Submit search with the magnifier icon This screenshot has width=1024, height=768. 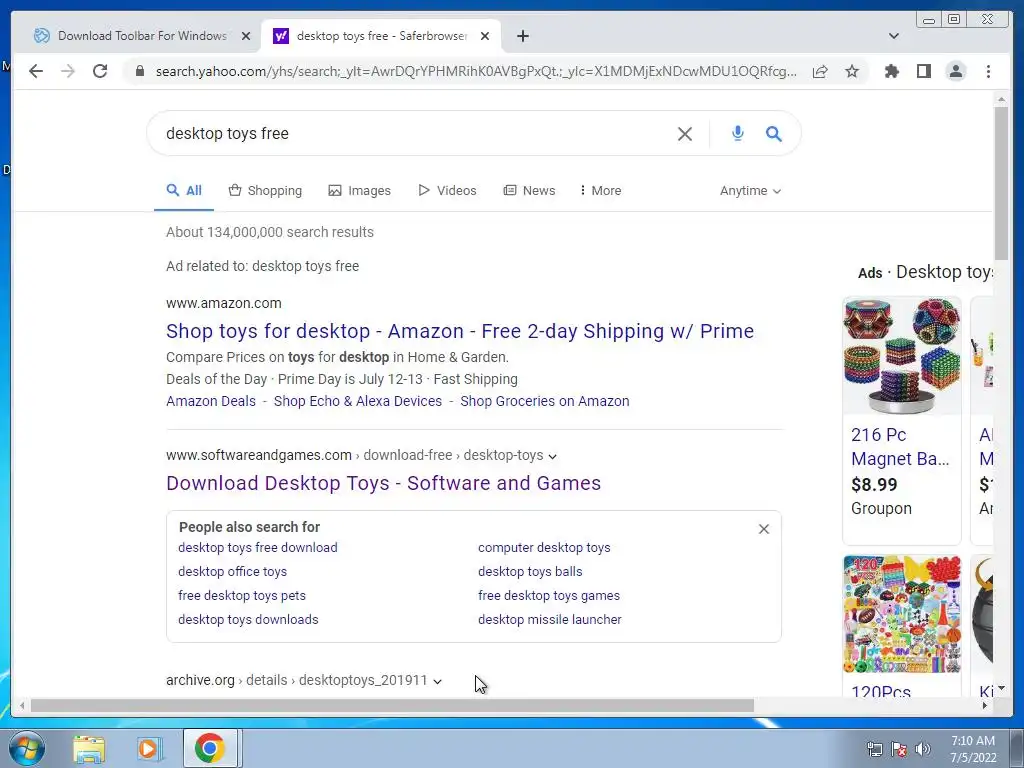coord(774,133)
